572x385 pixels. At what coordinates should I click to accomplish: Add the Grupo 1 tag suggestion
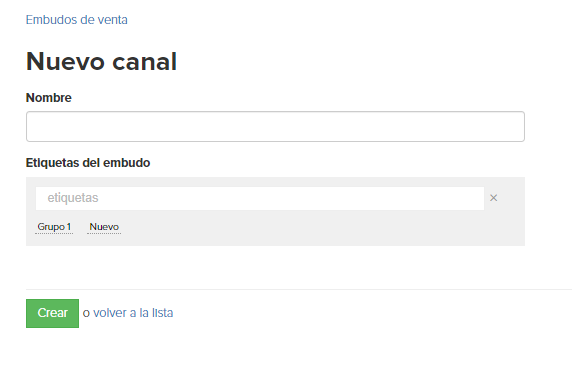click(54, 227)
